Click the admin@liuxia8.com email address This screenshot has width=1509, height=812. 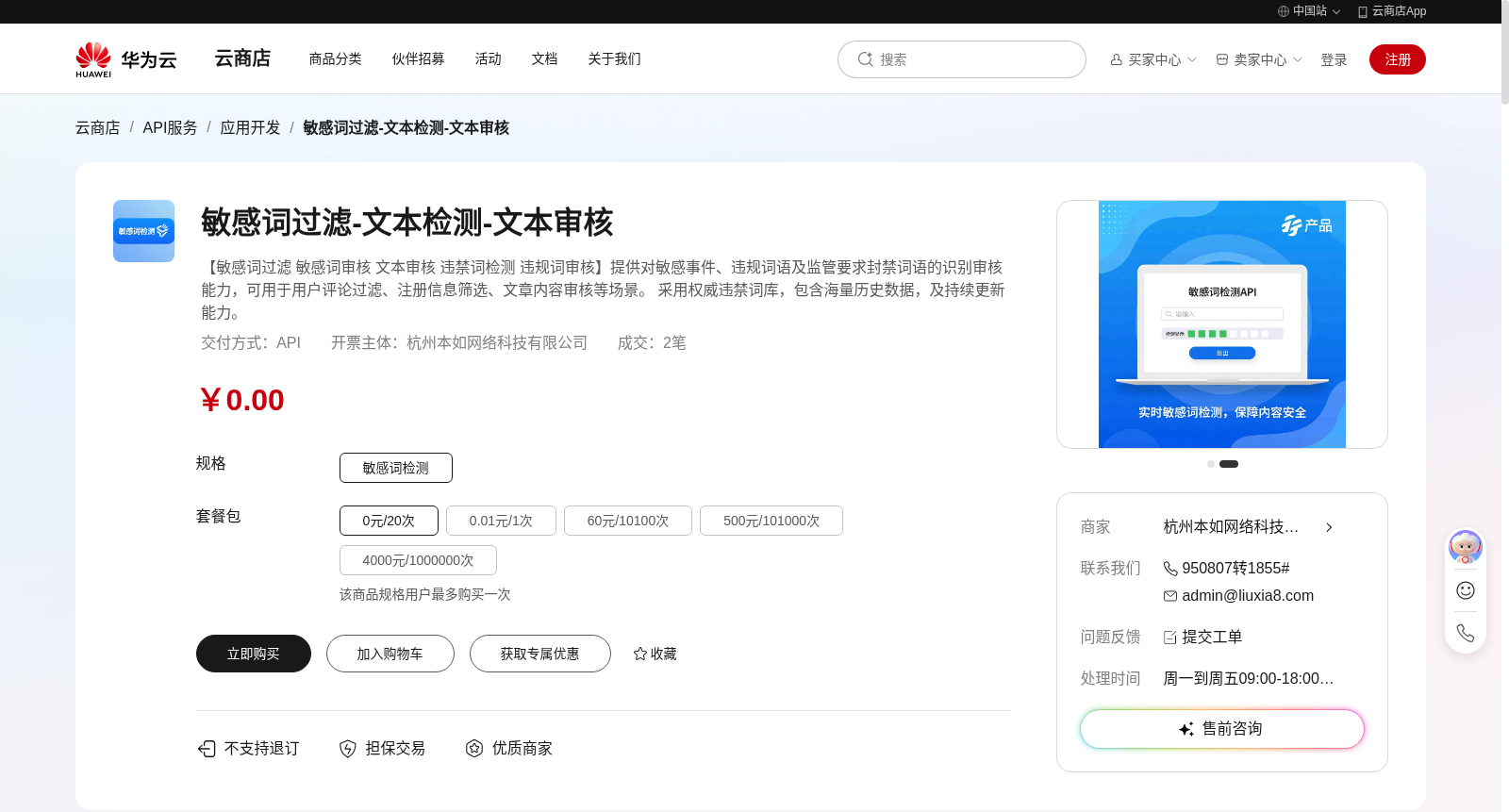pyautogui.click(x=1248, y=596)
